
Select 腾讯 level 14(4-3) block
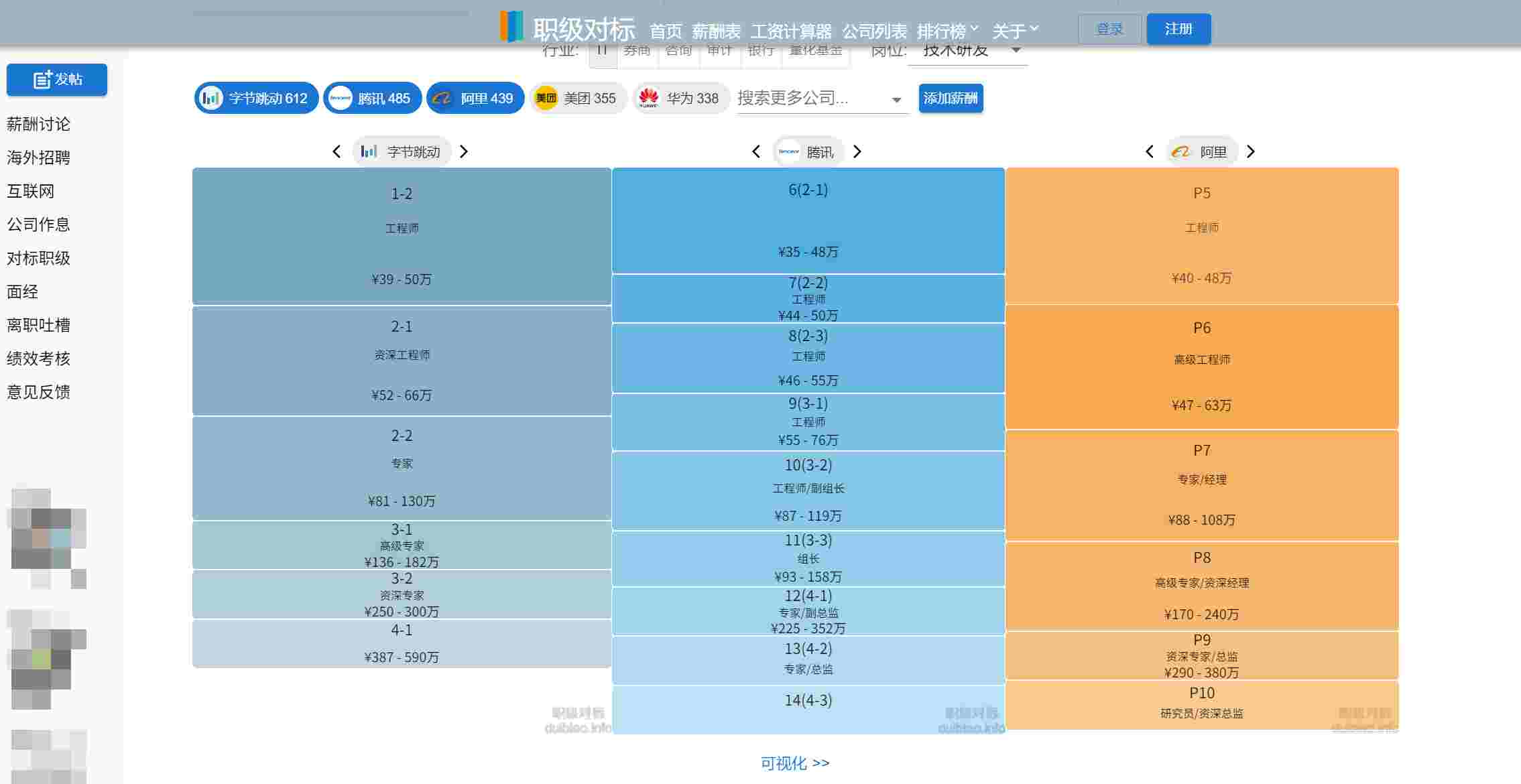[x=808, y=710]
